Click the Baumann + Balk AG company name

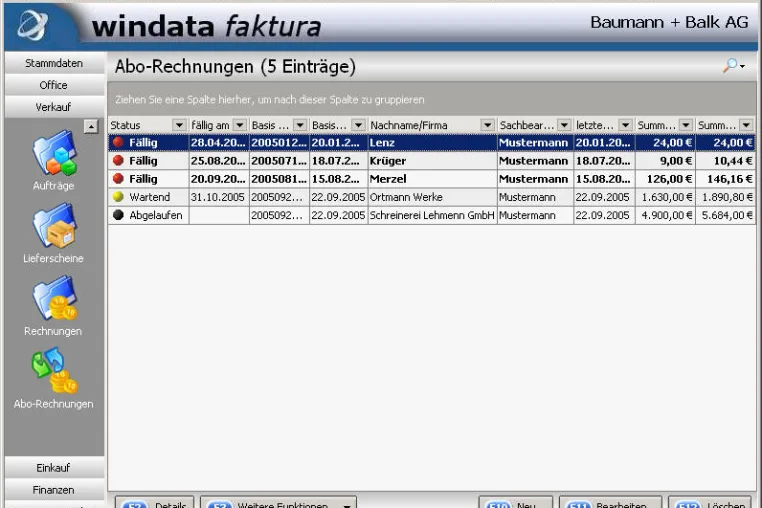(x=669, y=22)
